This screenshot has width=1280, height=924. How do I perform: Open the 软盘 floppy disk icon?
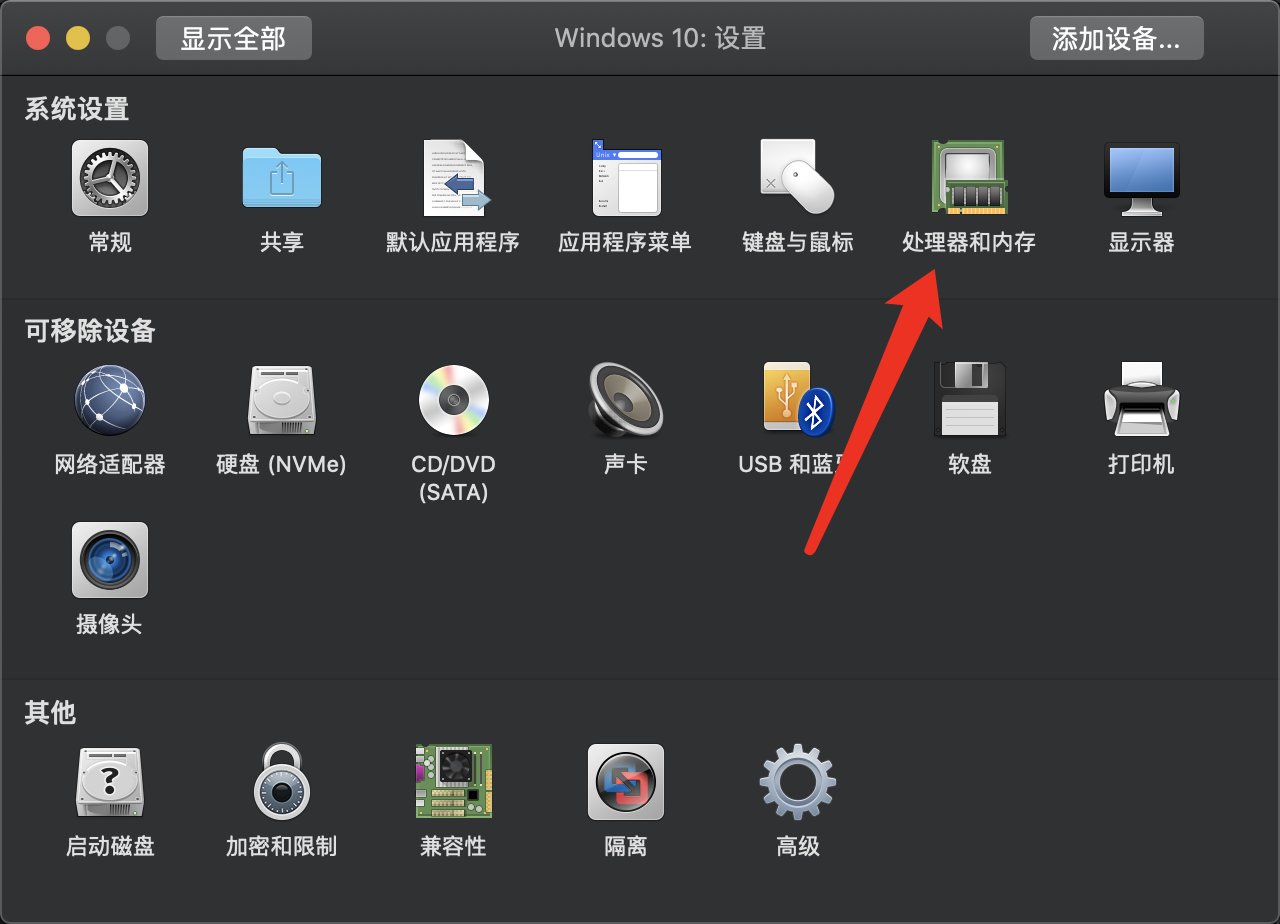pos(969,400)
